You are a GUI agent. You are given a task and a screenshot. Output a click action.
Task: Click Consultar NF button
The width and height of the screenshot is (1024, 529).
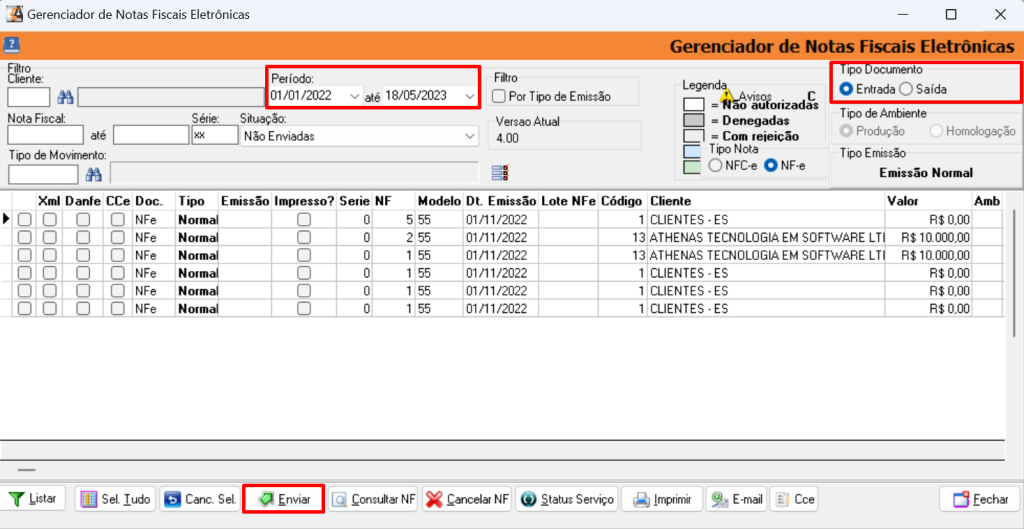point(374,500)
